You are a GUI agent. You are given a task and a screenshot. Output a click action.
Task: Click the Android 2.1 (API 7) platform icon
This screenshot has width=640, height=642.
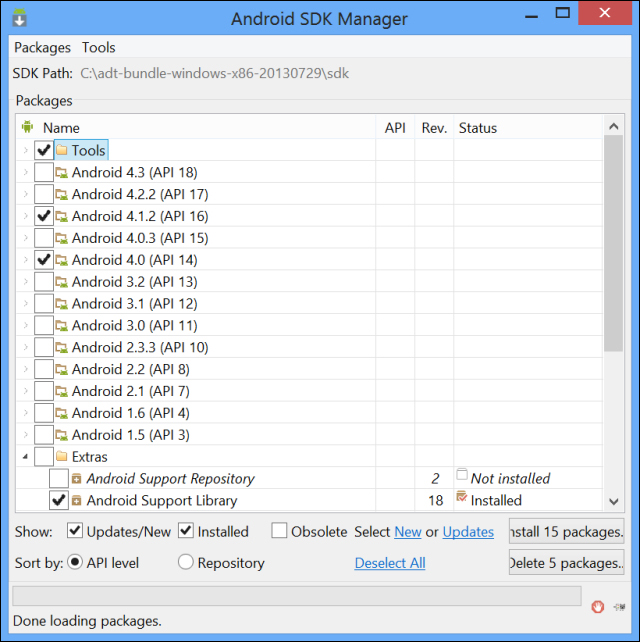(62, 391)
